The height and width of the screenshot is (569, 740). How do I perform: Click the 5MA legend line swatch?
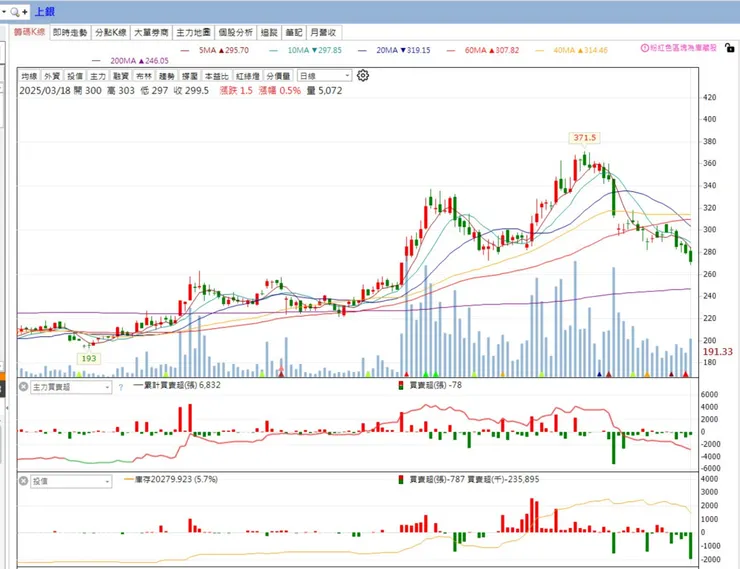point(185,50)
